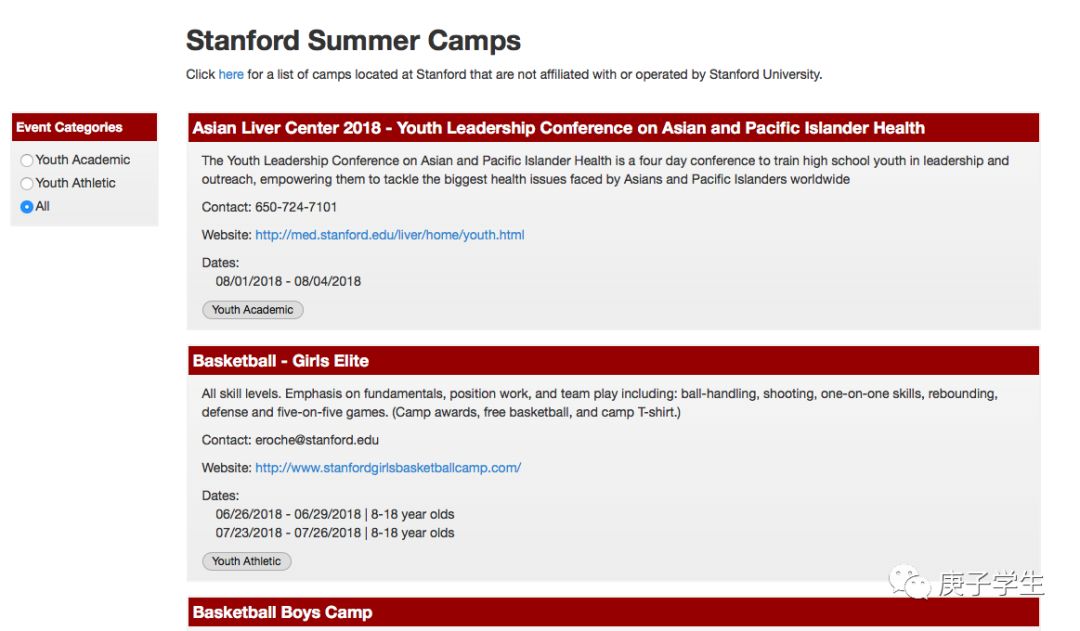Image resolution: width=1080 pixels, height=631 pixels.
Task: Click the 08/01/2018 - 08/04/2018 date range
Action: tap(288, 282)
